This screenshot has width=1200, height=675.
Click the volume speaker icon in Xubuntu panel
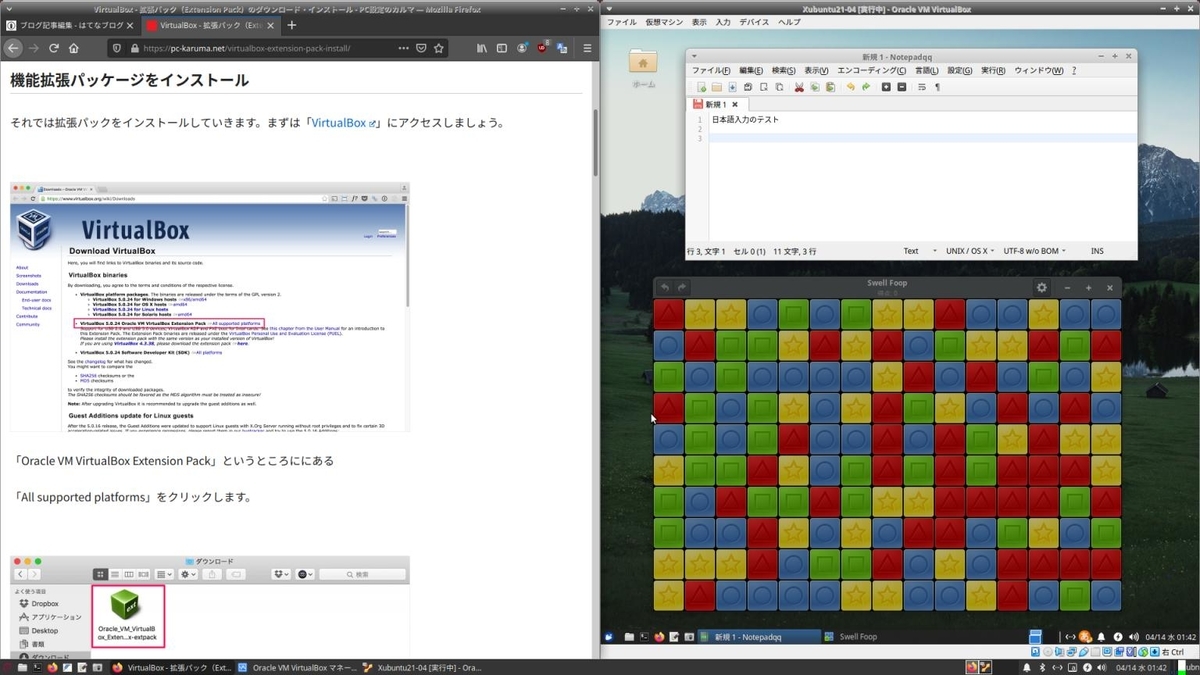[1134, 636]
